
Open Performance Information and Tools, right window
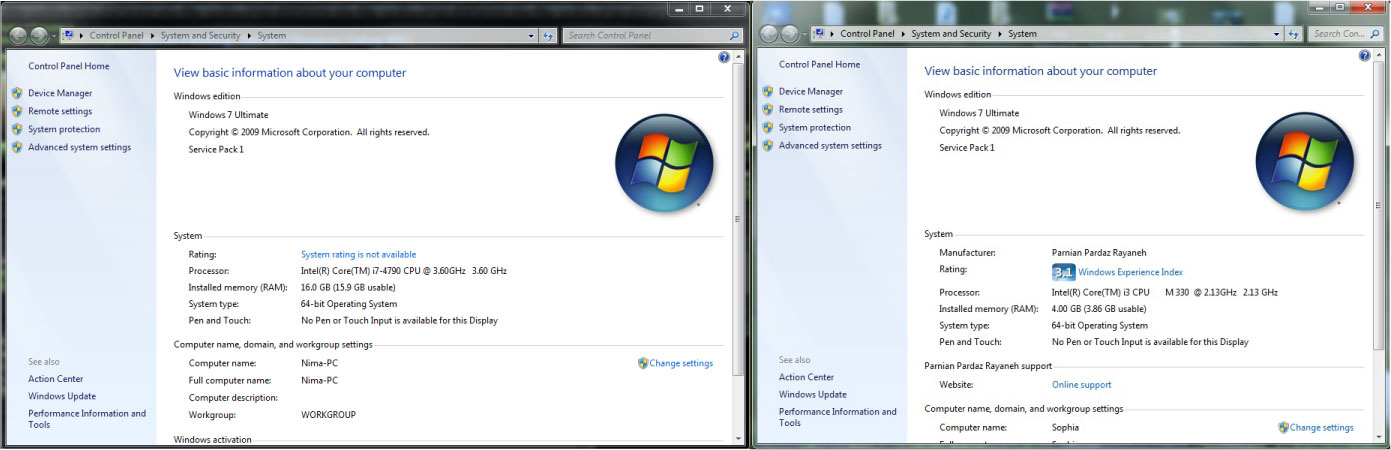click(838, 417)
